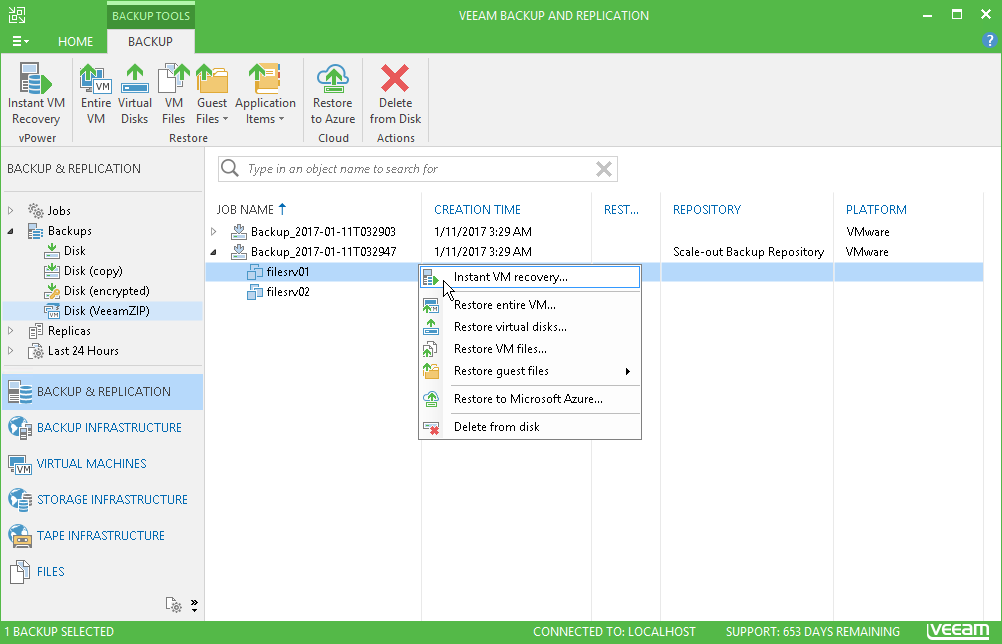
Task: Choose Delete from disk in context menu
Action: pos(530,427)
